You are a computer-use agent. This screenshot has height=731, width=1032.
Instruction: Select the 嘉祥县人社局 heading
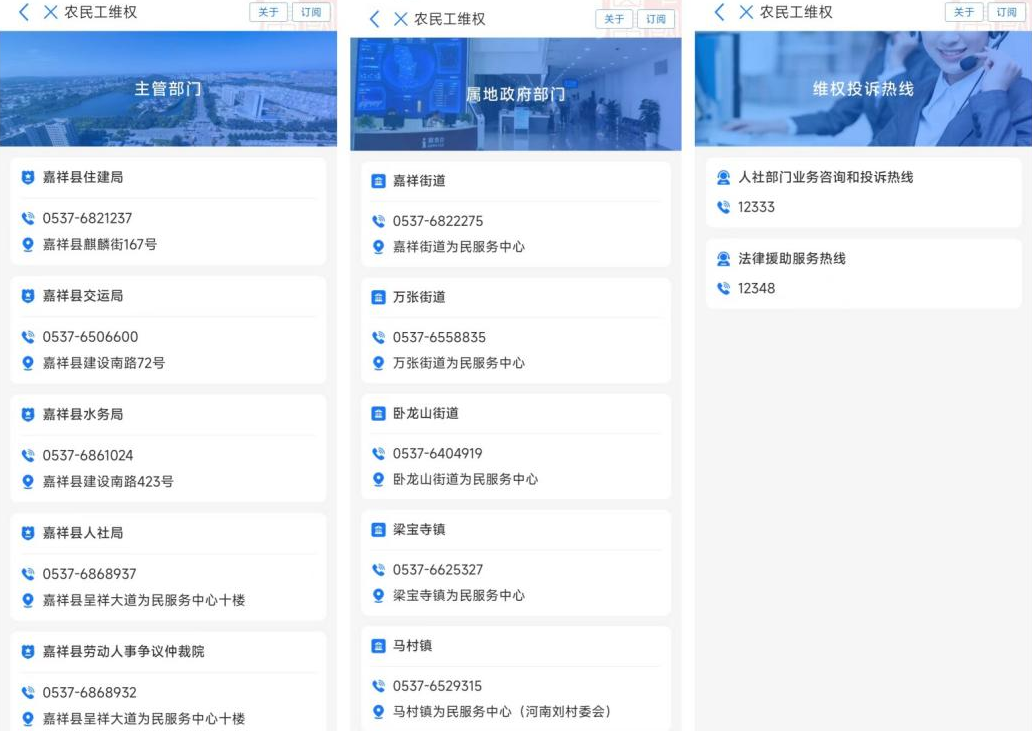point(83,533)
